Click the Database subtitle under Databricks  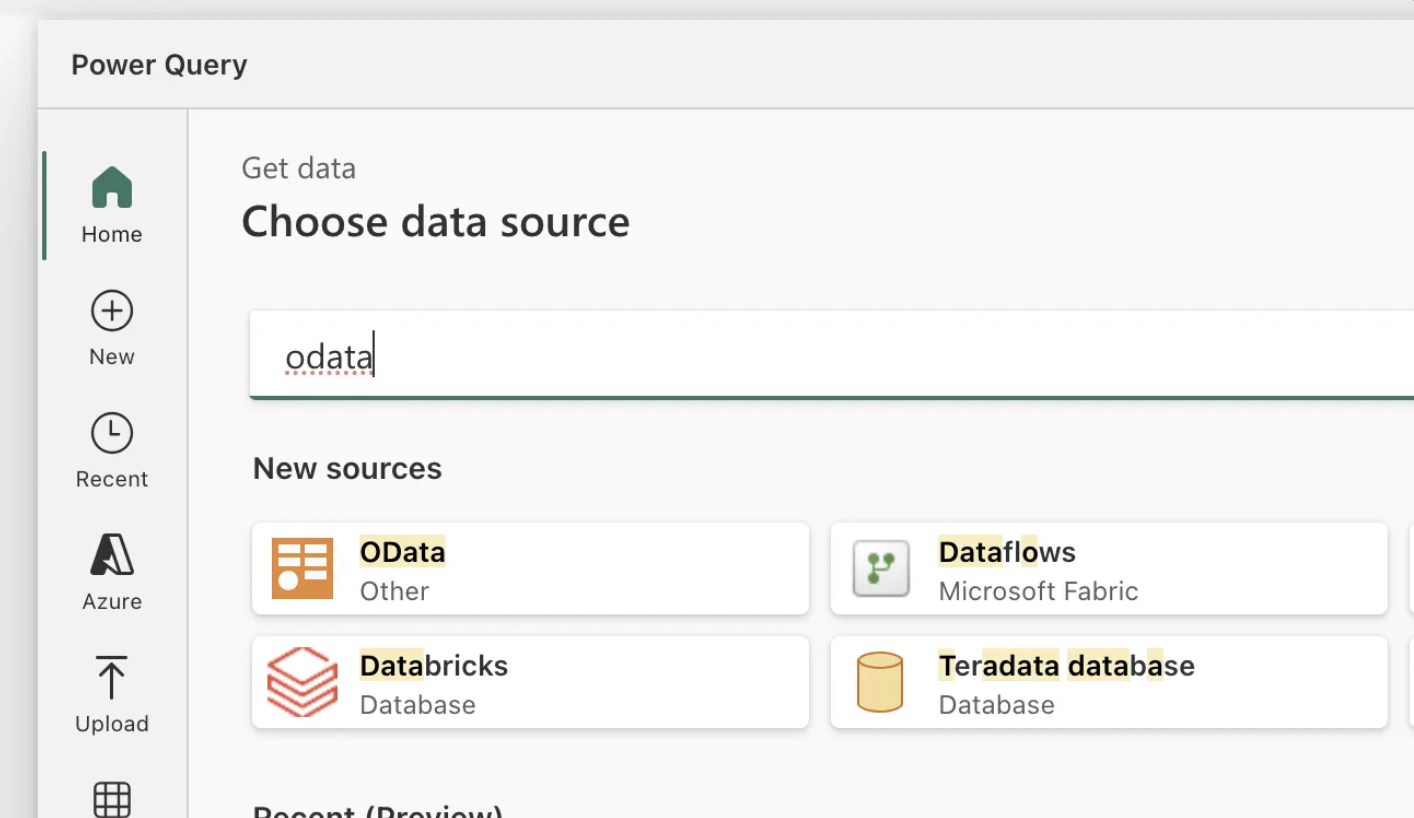click(417, 705)
